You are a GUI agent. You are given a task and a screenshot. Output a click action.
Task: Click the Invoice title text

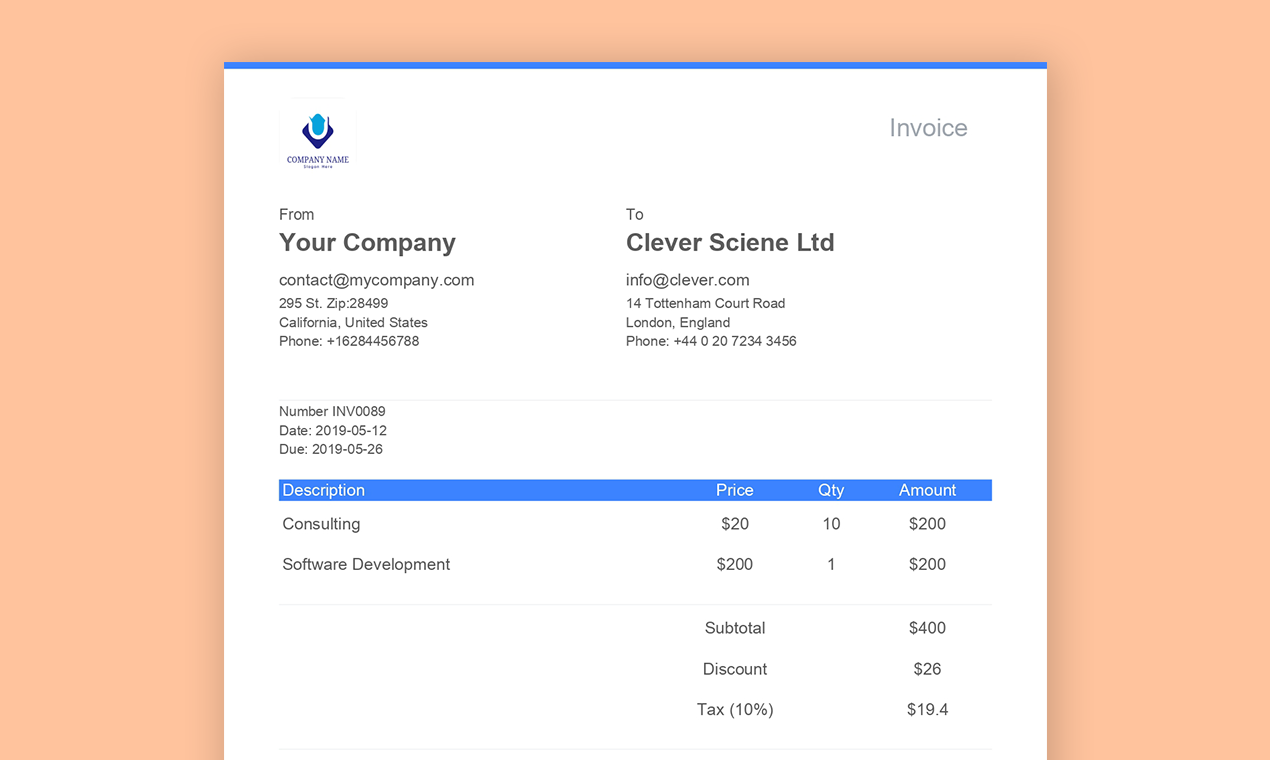click(x=928, y=128)
